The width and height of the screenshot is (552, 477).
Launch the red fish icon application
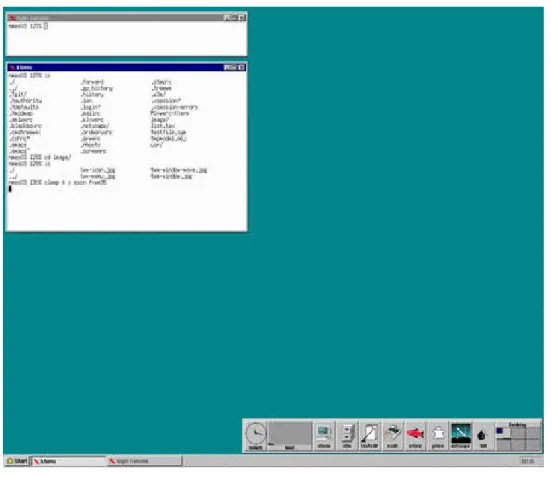pyautogui.click(x=415, y=435)
